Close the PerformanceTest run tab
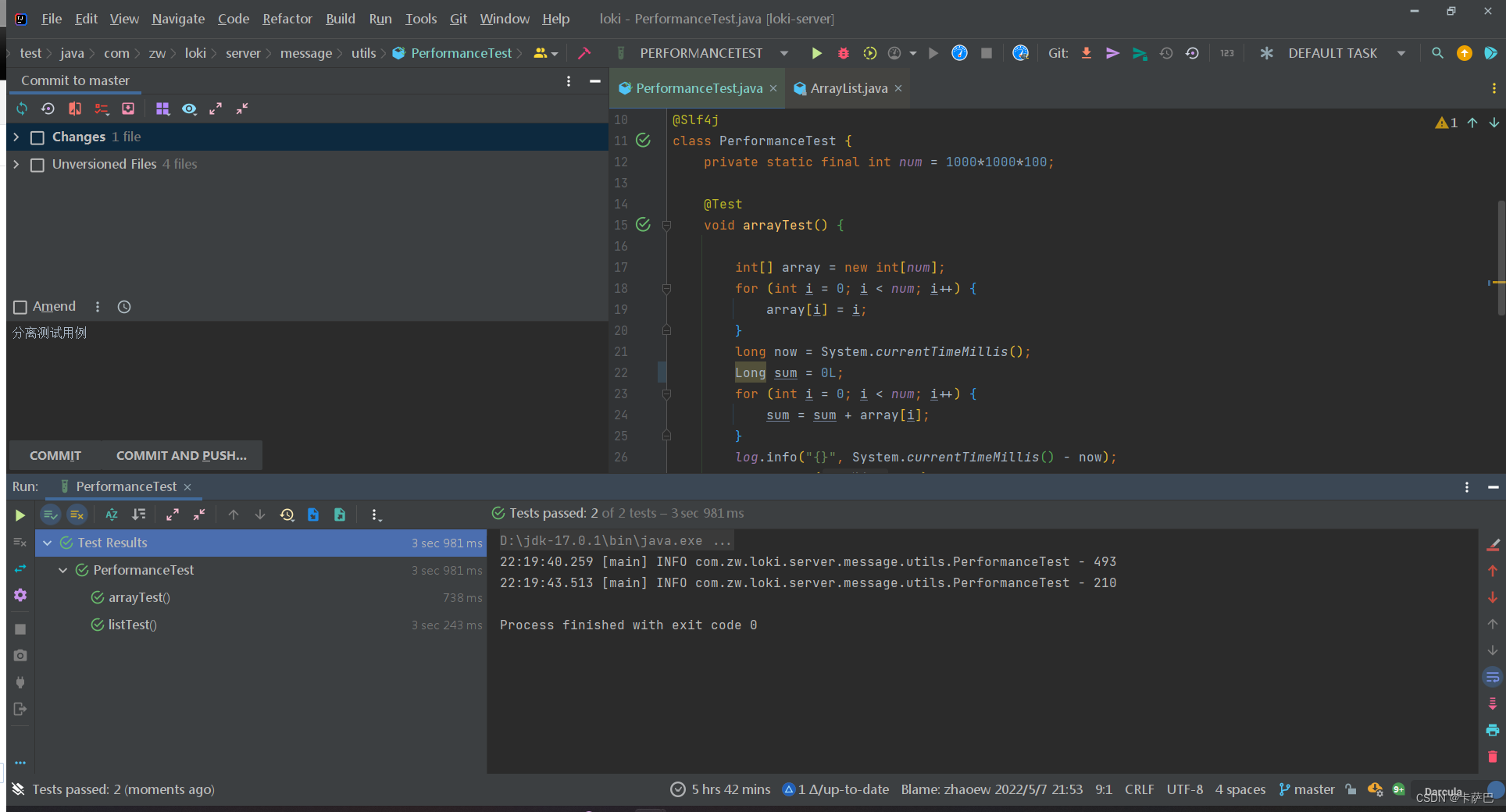This screenshot has height=812, width=1506. point(187,486)
